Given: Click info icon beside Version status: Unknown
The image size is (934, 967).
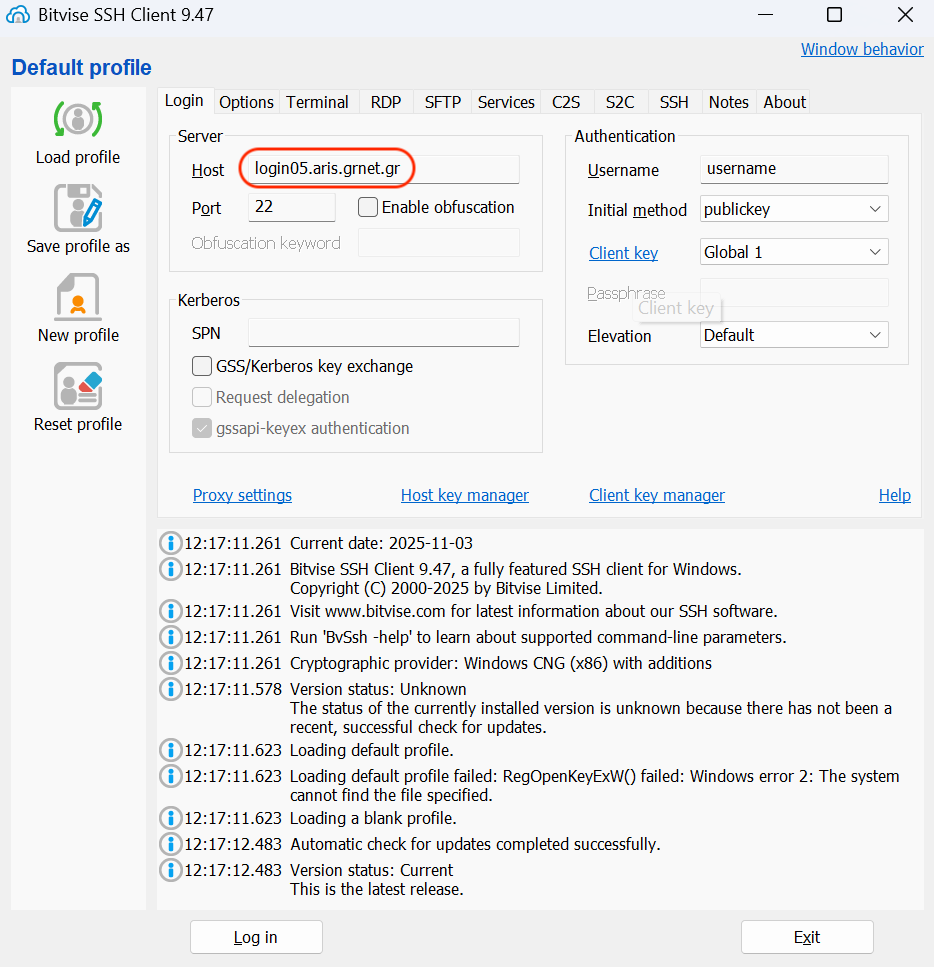Looking at the screenshot, I should click(171, 689).
